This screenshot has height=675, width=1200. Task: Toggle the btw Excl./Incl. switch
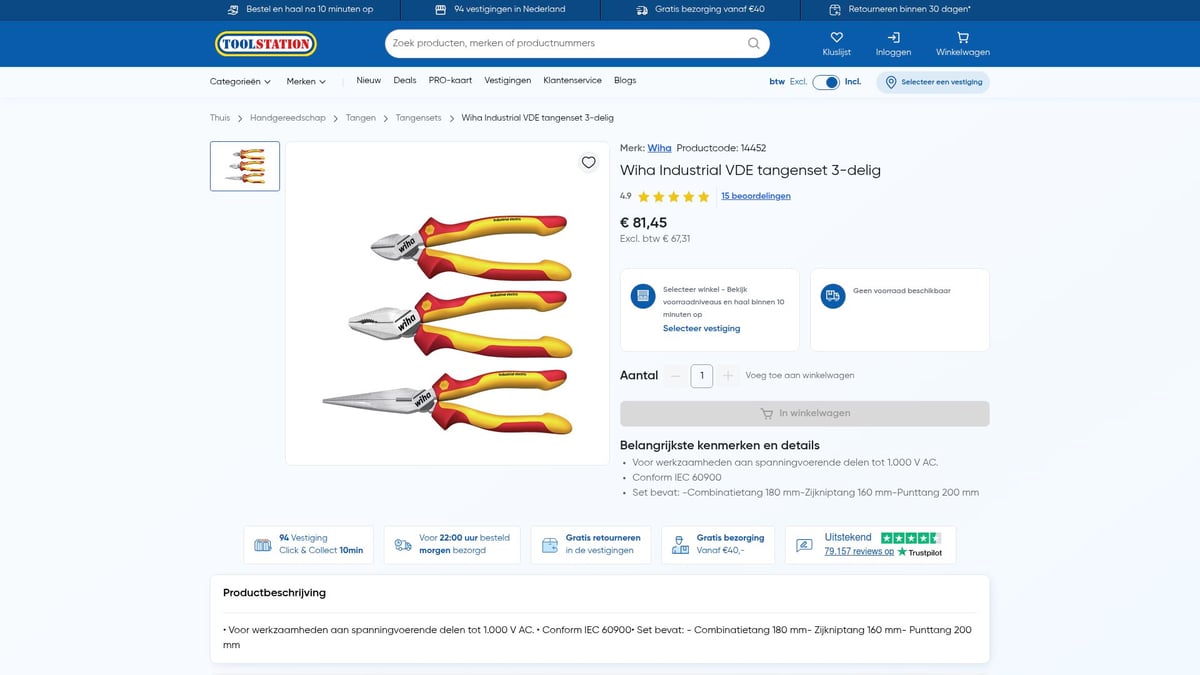[825, 82]
